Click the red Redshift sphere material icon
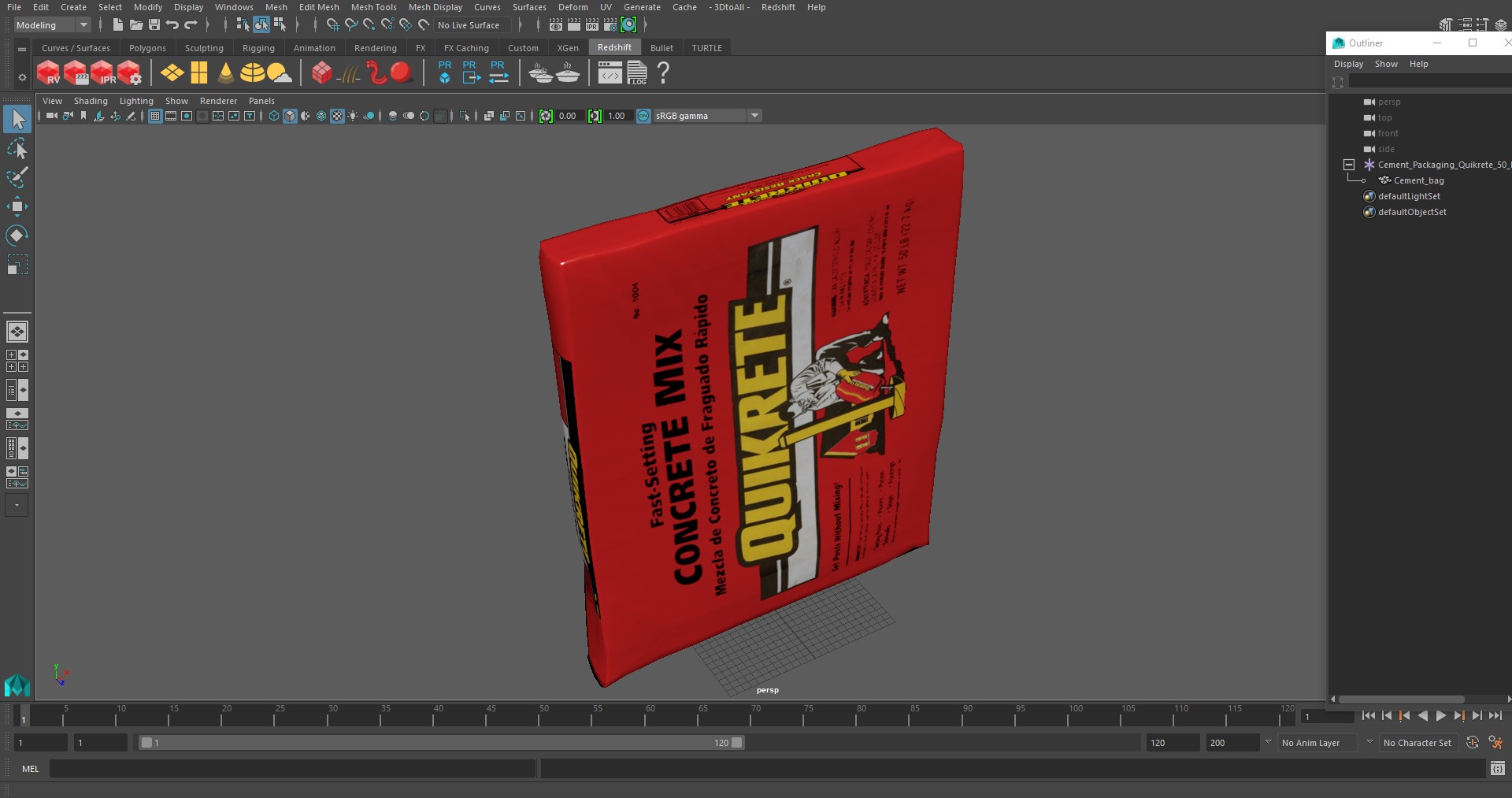This screenshot has height=798, width=1512. pyautogui.click(x=401, y=72)
